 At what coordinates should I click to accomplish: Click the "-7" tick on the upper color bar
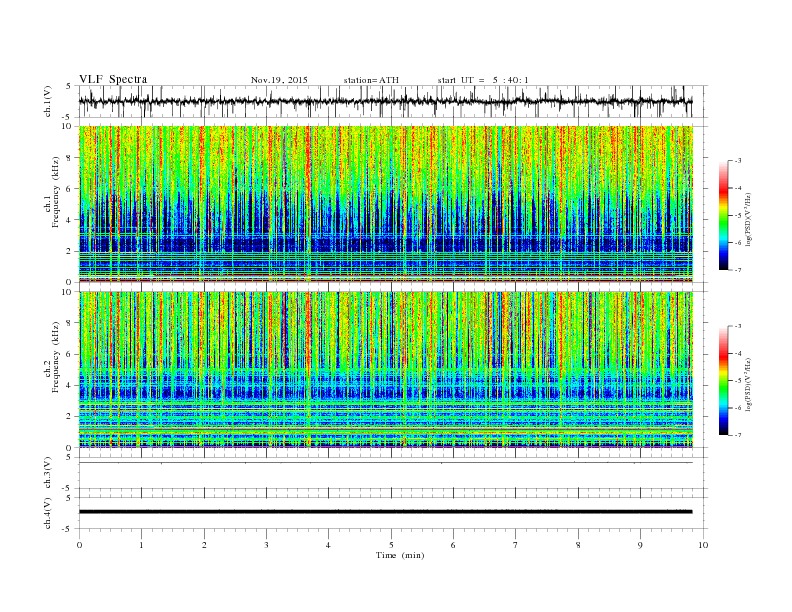coord(738,270)
